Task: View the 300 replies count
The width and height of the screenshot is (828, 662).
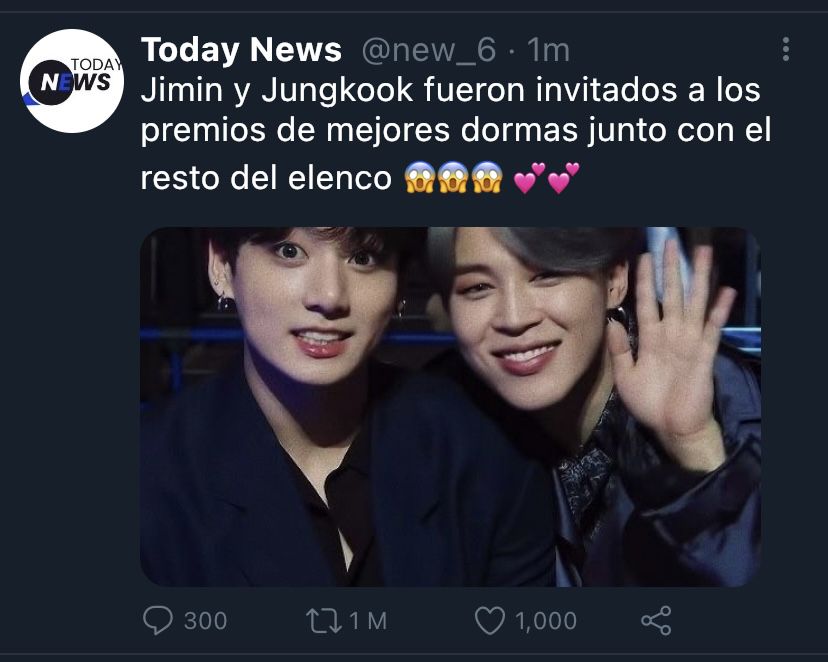Action: click(x=205, y=621)
